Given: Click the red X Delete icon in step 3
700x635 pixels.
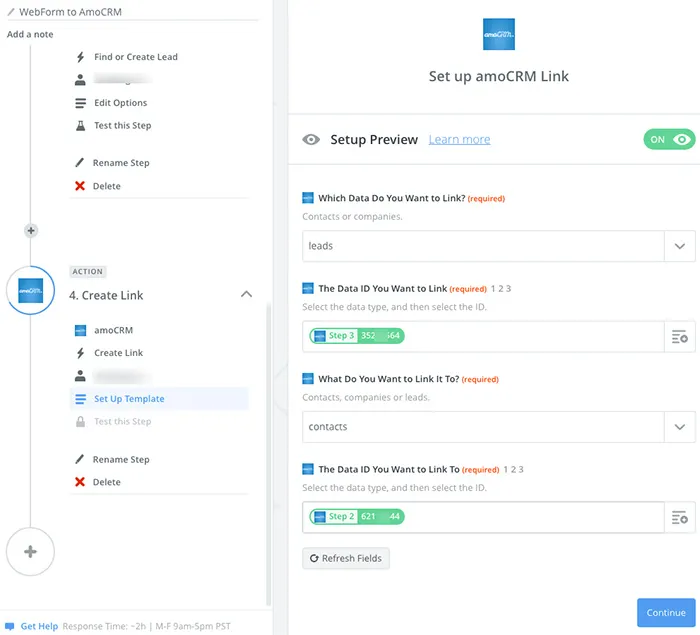Looking at the screenshot, I should pos(80,186).
